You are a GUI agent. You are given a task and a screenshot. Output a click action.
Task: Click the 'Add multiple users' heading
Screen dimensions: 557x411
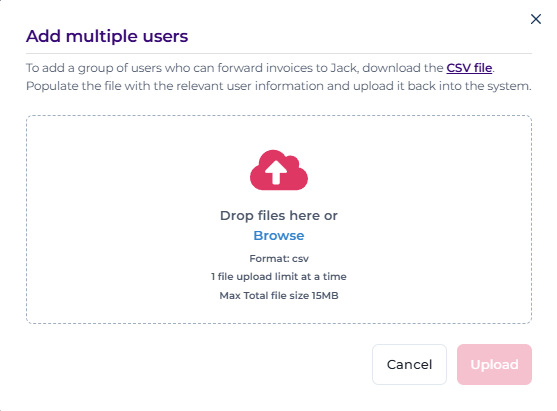pos(107,36)
